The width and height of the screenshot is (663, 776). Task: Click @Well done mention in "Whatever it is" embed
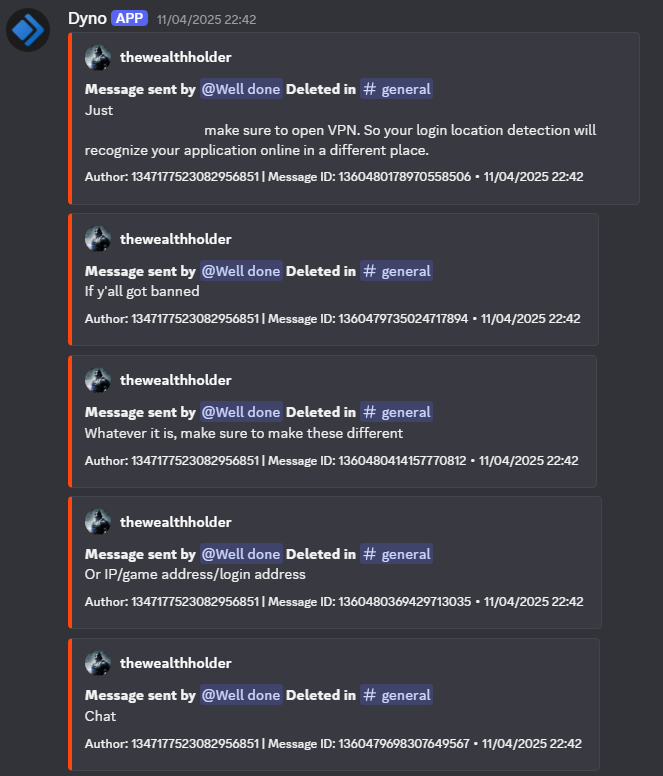pos(241,412)
